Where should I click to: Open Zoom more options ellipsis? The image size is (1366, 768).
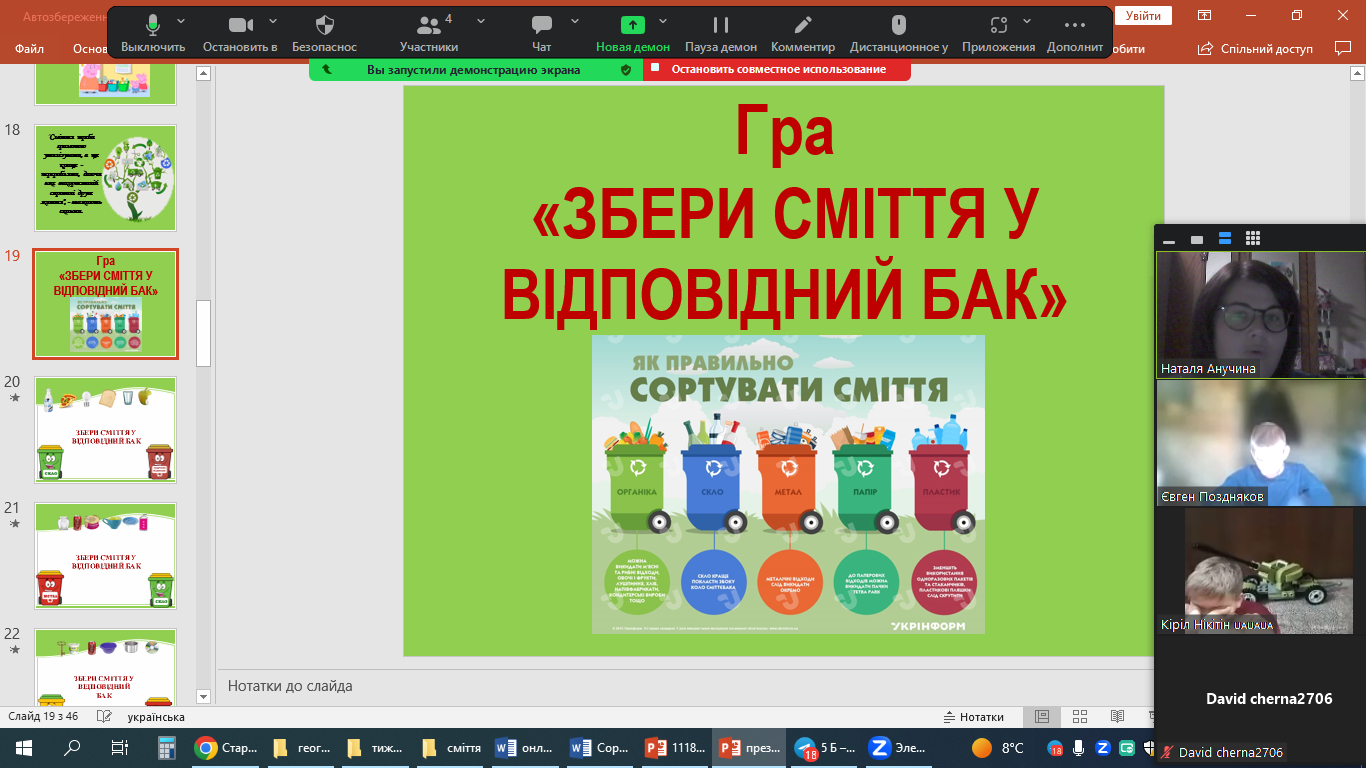point(1075,33)
